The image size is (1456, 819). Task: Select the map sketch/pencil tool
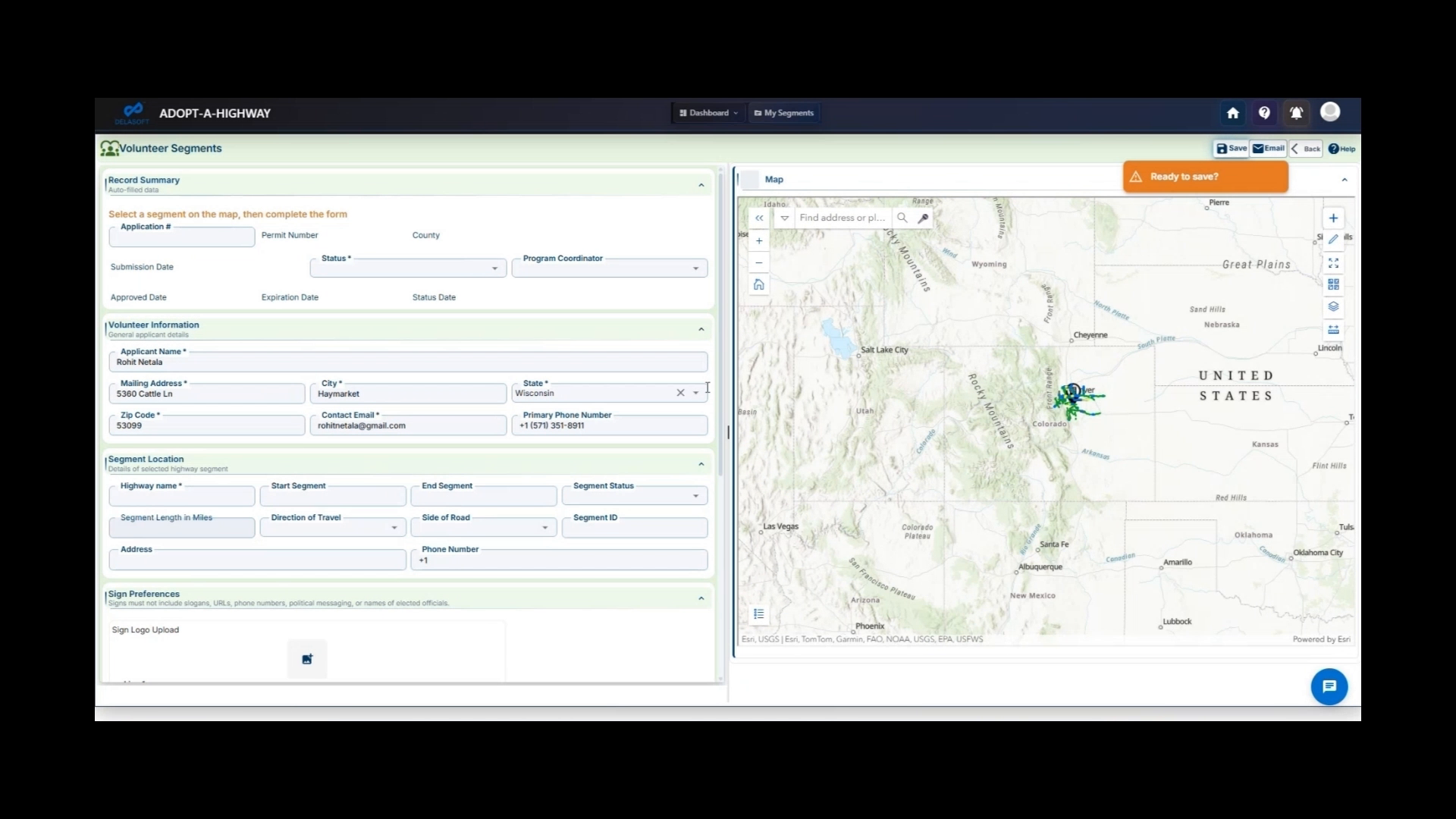point(1334,239)
